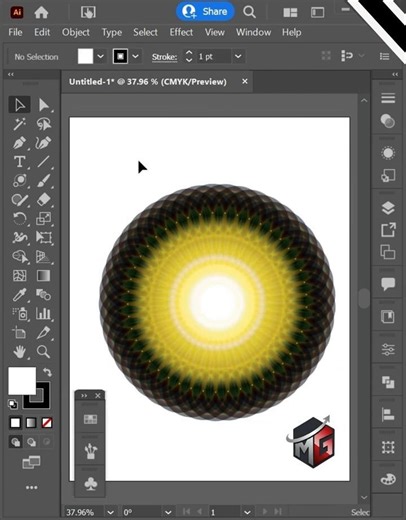The height and width of the screenshot is (520, 406).
Task: Select the Type tool
Action: [x=19, y=162]
